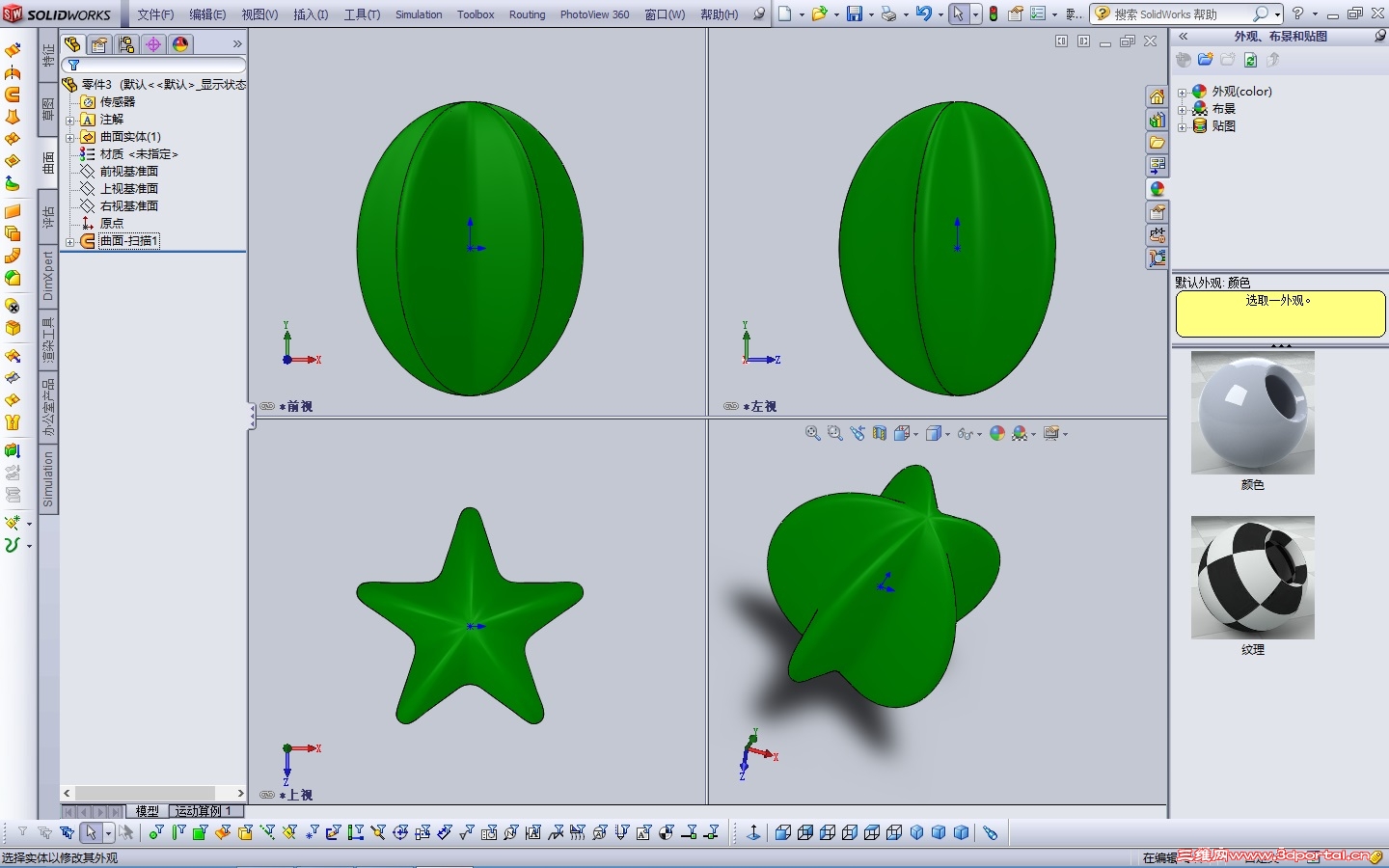Open SolidWorks Resources home icon in task pane

coord(1157,96)
